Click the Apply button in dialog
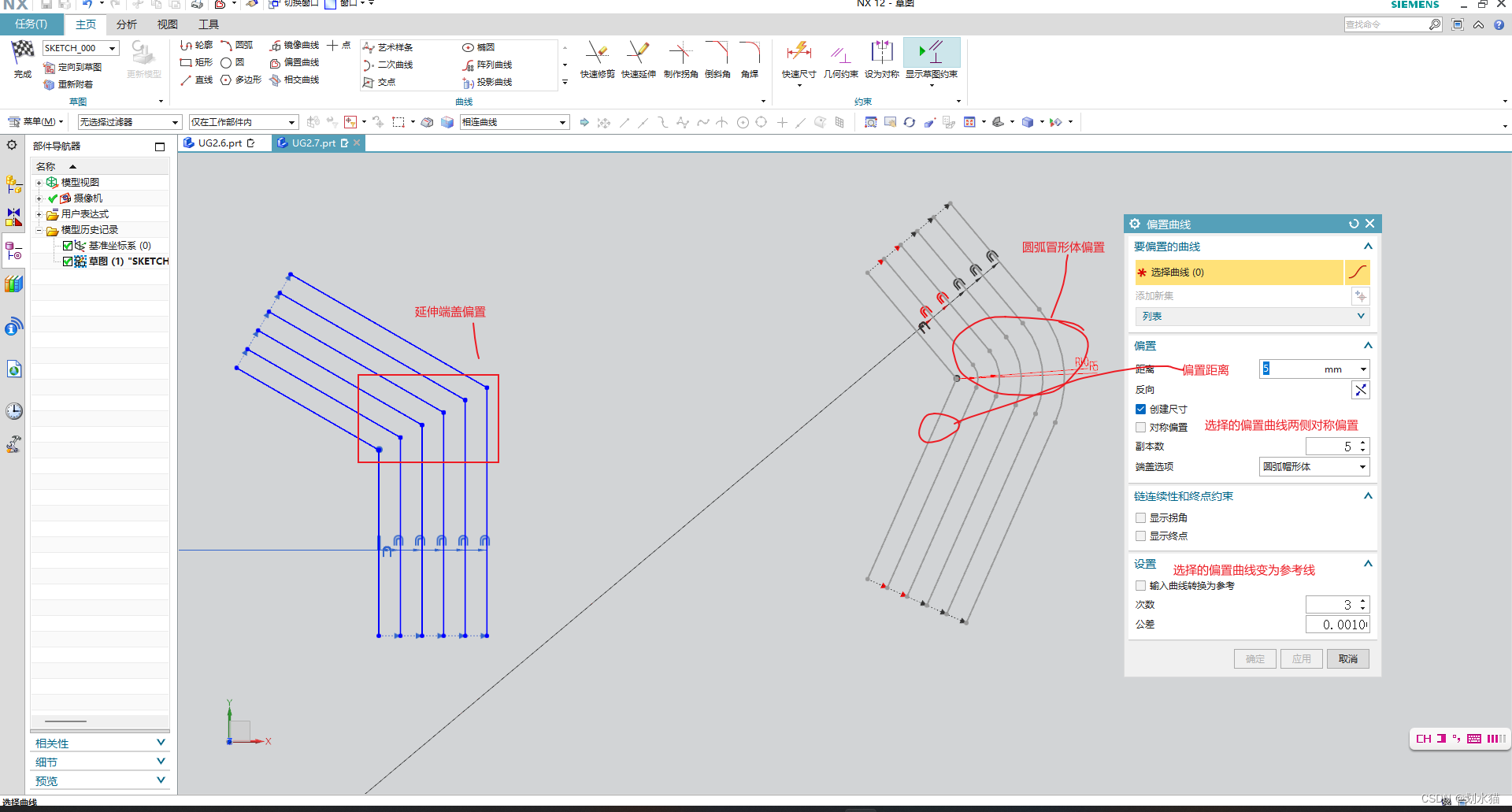The image size is (1512, 812). 1302,658
